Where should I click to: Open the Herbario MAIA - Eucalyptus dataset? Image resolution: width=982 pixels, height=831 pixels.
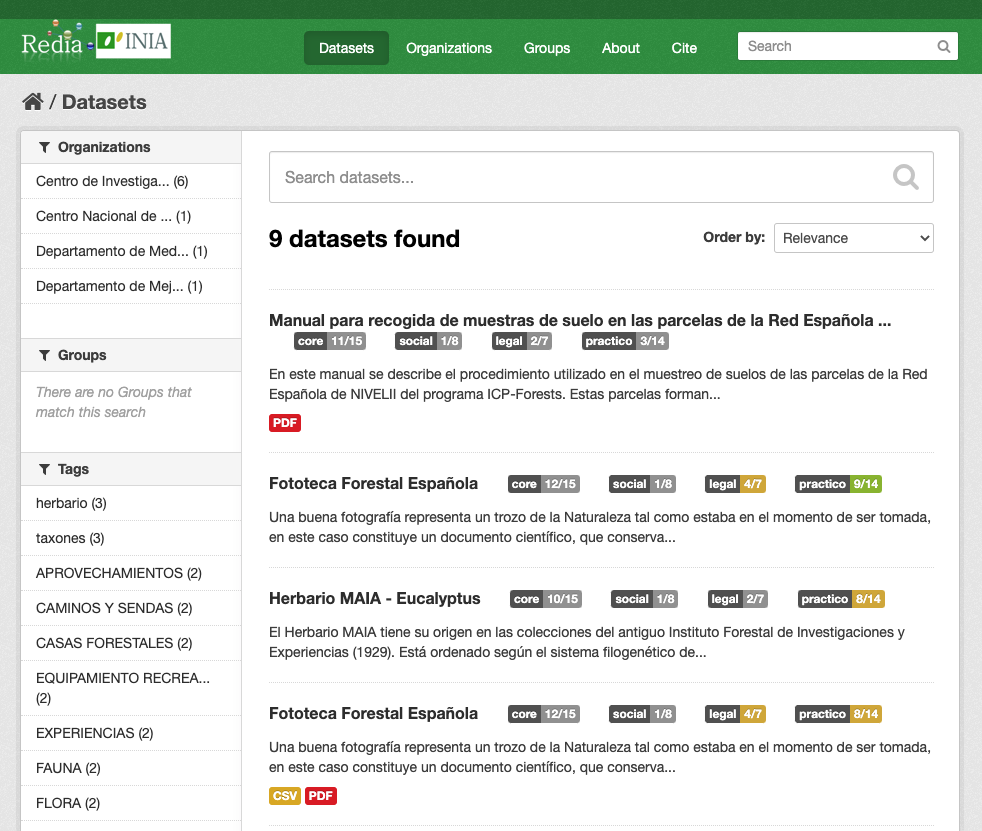(x=375, y=598)
